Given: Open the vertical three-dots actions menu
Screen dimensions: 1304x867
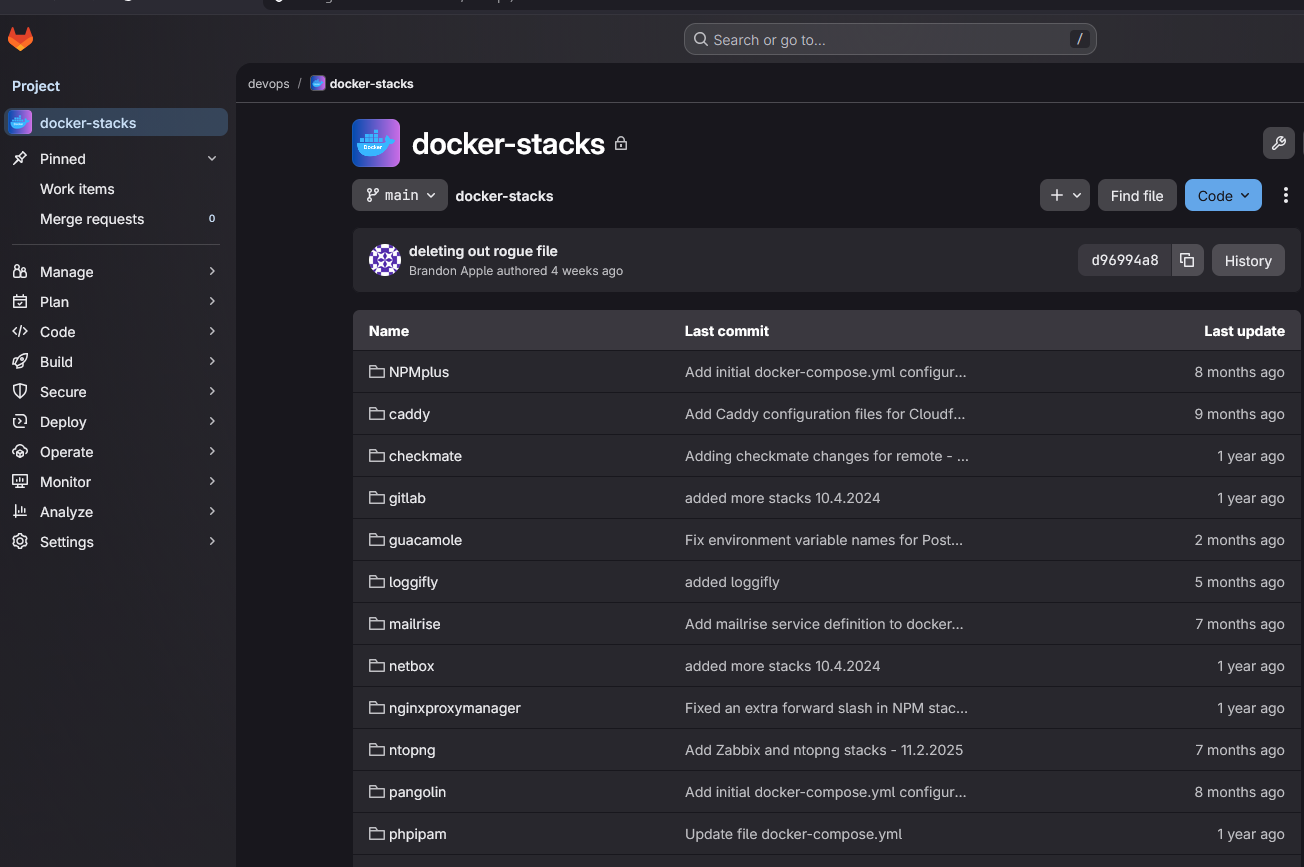Looking at the screenshot, I should click(1286, 195).
